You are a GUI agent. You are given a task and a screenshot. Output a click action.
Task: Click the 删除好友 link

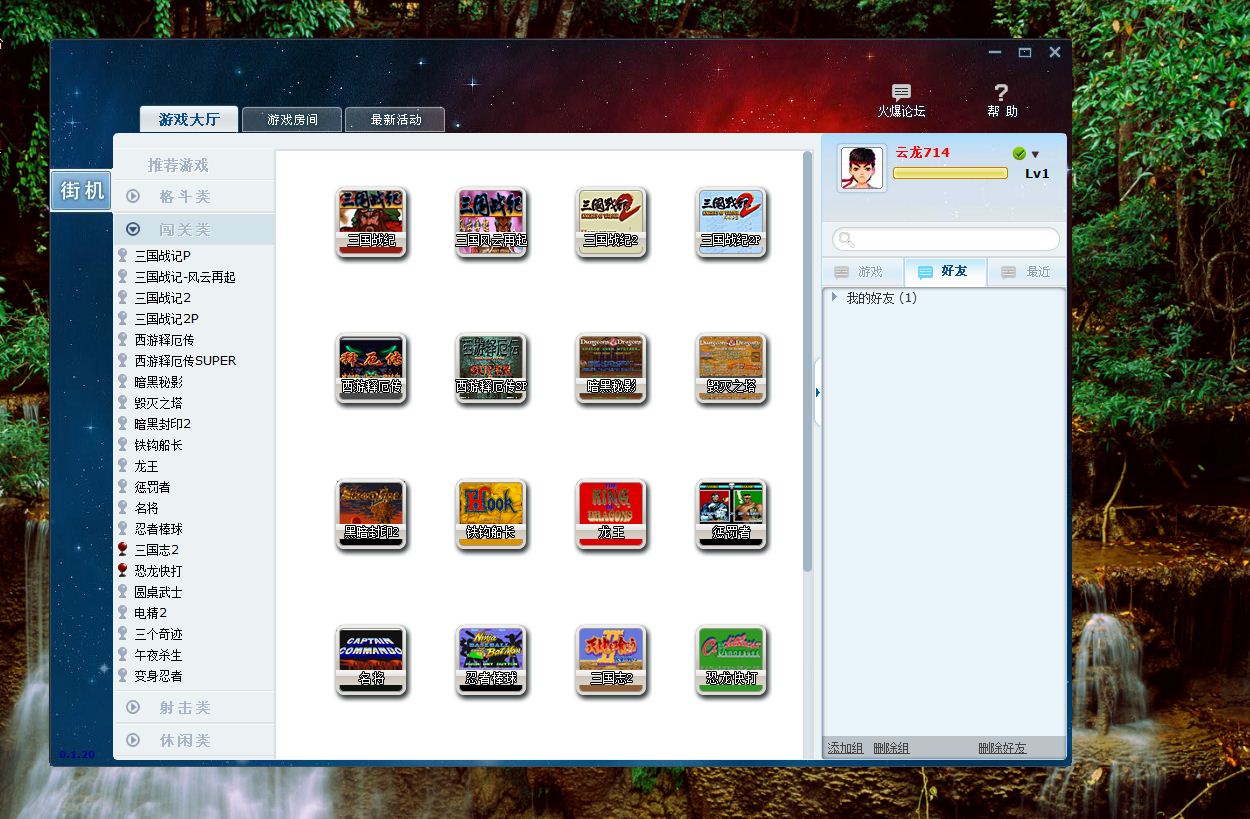click(1002, 748)
